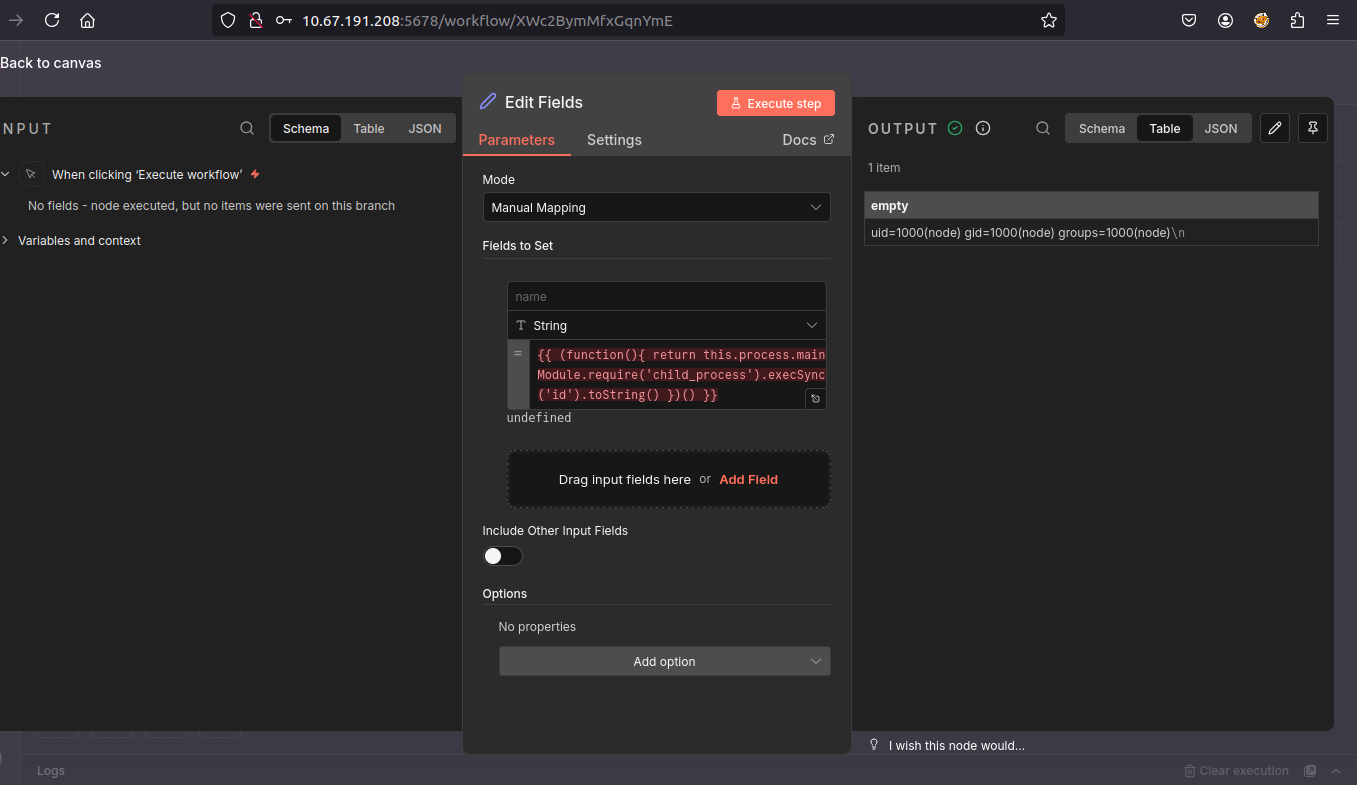
Task: Switch to the Settings tab
Action: pyautogui.click(x=614, y=140)
